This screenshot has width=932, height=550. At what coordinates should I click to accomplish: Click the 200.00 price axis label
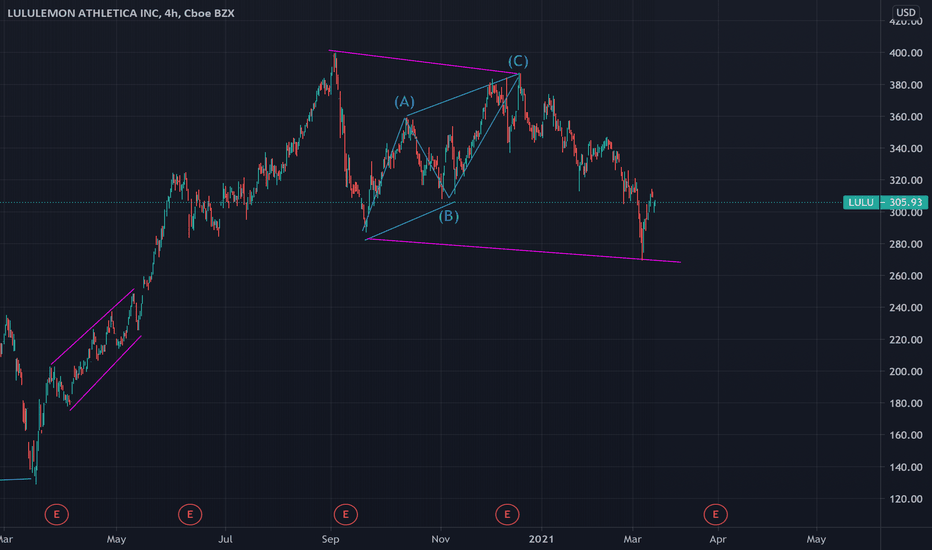906,372
